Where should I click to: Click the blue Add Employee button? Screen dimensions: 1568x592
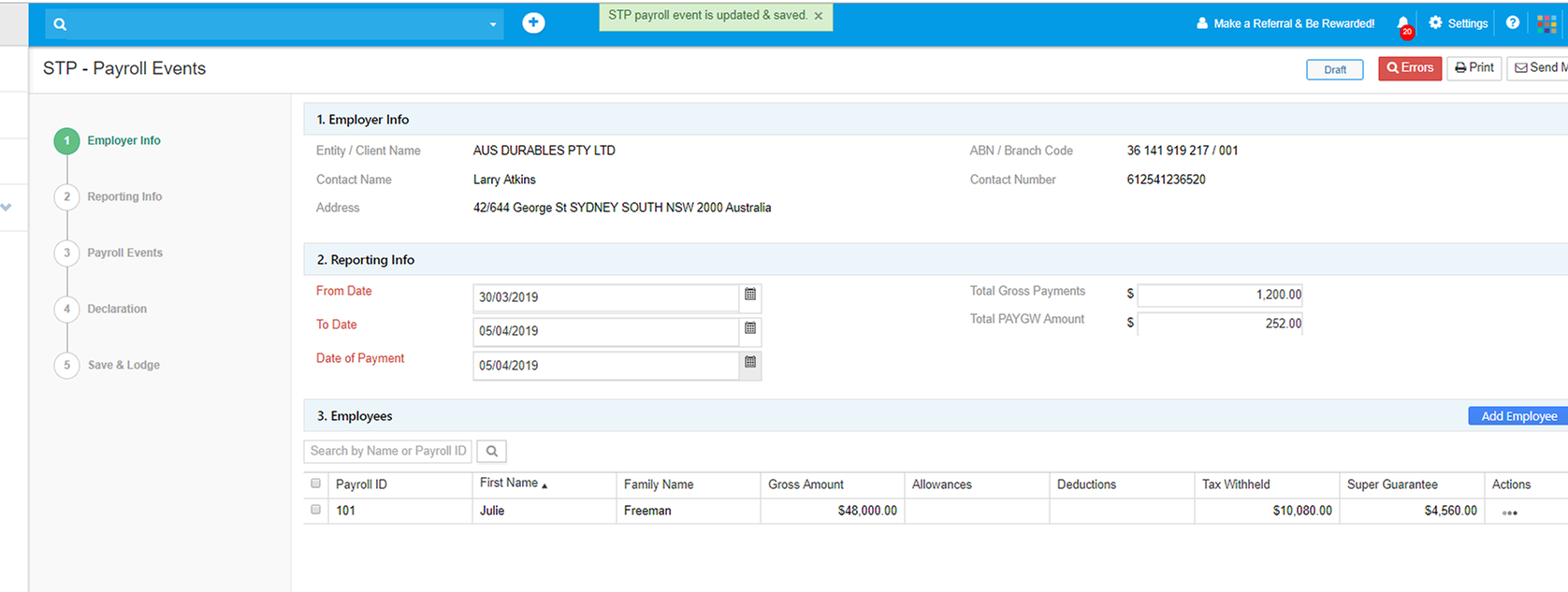tap(1518, 416)
